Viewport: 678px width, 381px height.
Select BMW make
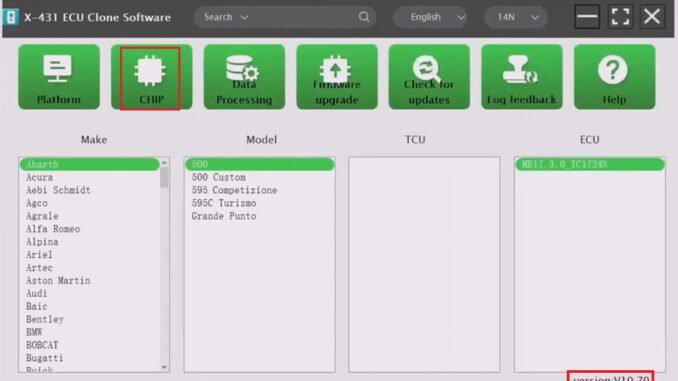[x=90, y=333]
